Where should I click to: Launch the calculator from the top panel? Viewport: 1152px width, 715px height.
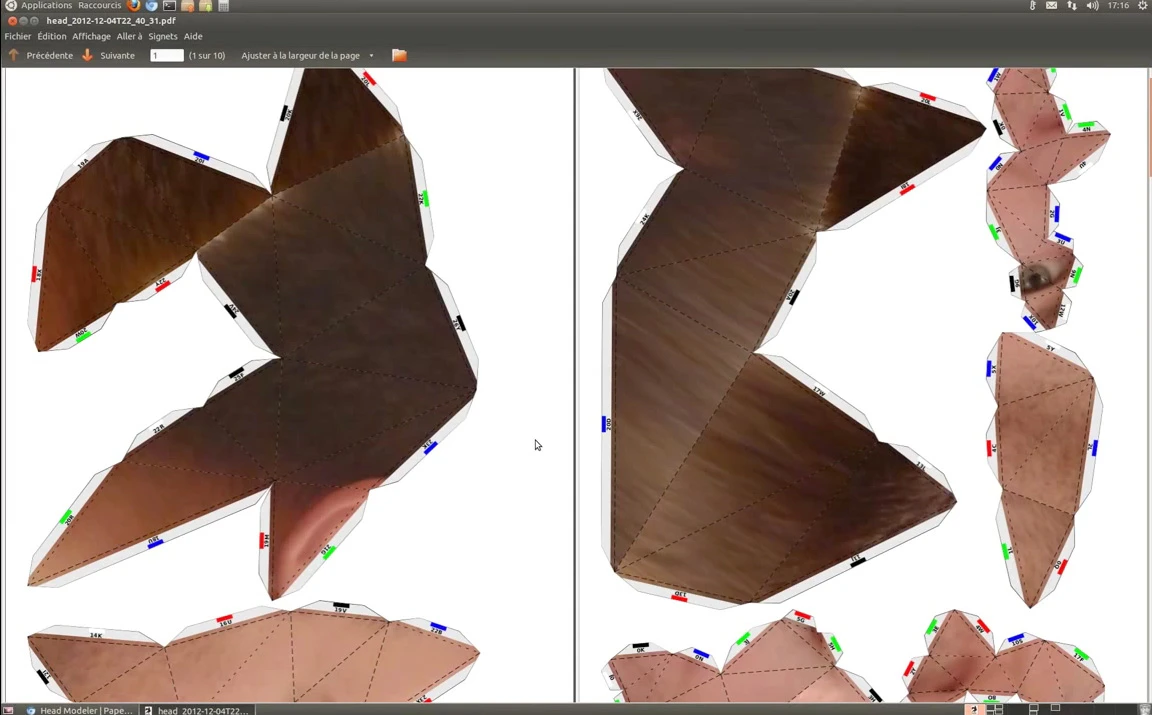click(x=223, y=5)
